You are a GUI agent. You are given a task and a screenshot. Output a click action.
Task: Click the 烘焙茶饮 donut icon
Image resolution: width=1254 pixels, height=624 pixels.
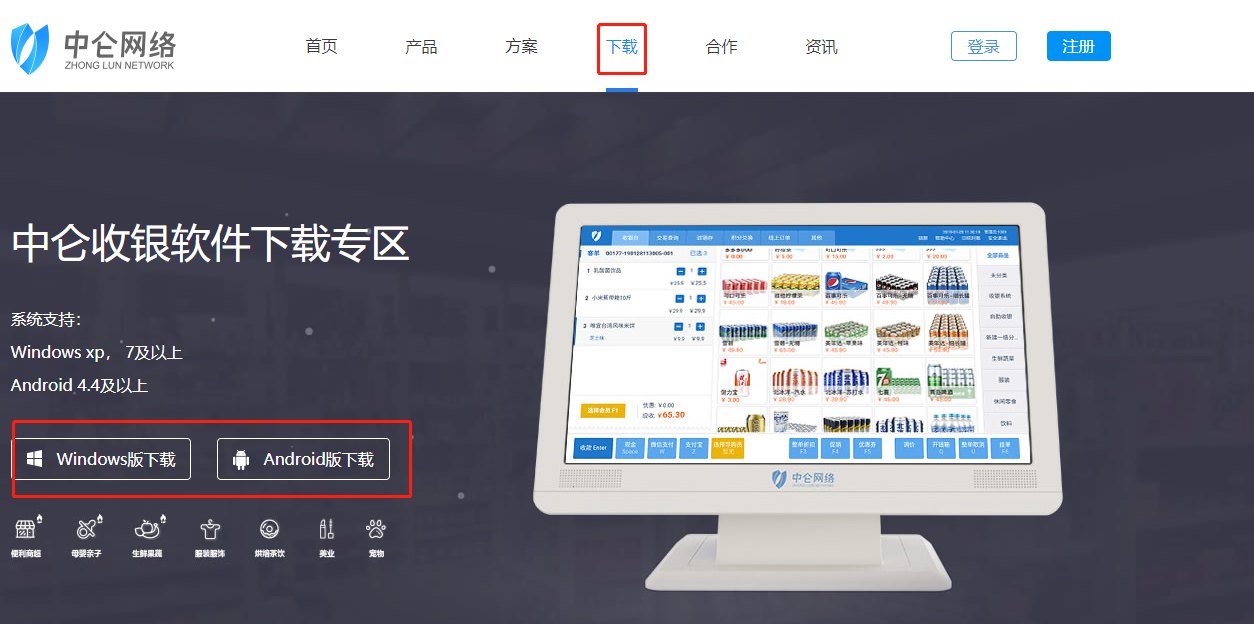click(268, 529)
